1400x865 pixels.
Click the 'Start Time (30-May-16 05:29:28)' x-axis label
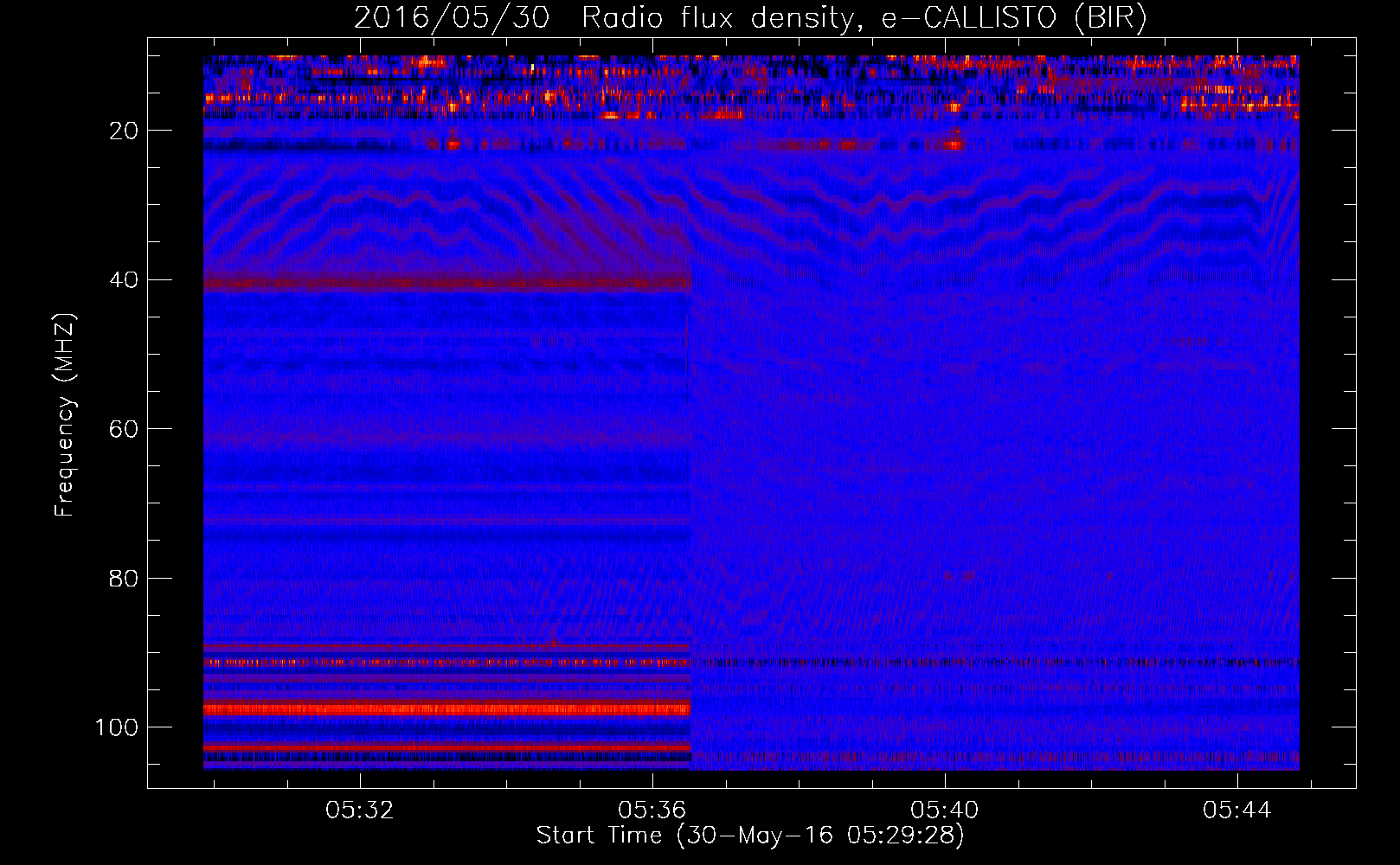point(750,836)
